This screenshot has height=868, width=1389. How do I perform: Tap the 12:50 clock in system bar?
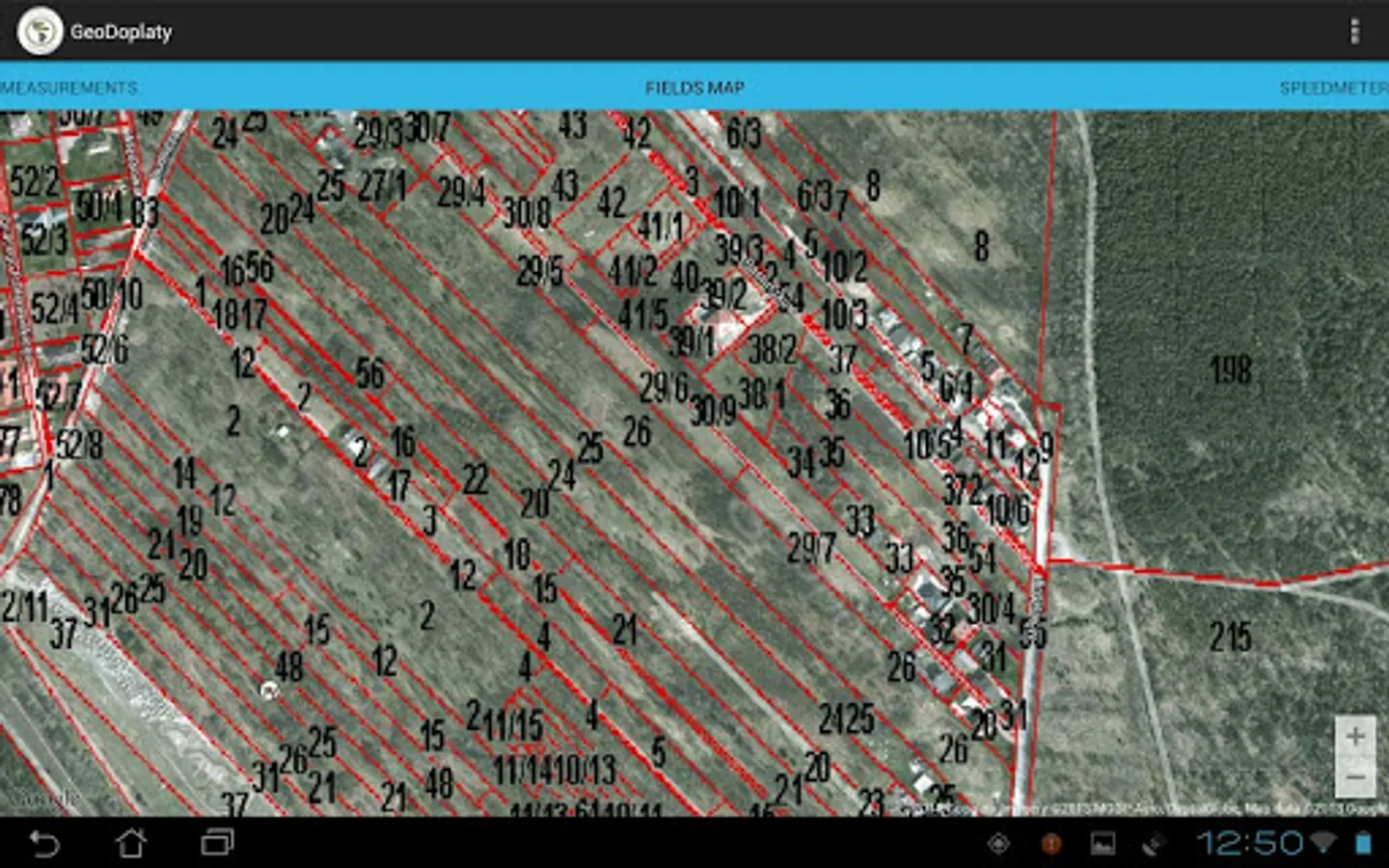pos(1250,843)
